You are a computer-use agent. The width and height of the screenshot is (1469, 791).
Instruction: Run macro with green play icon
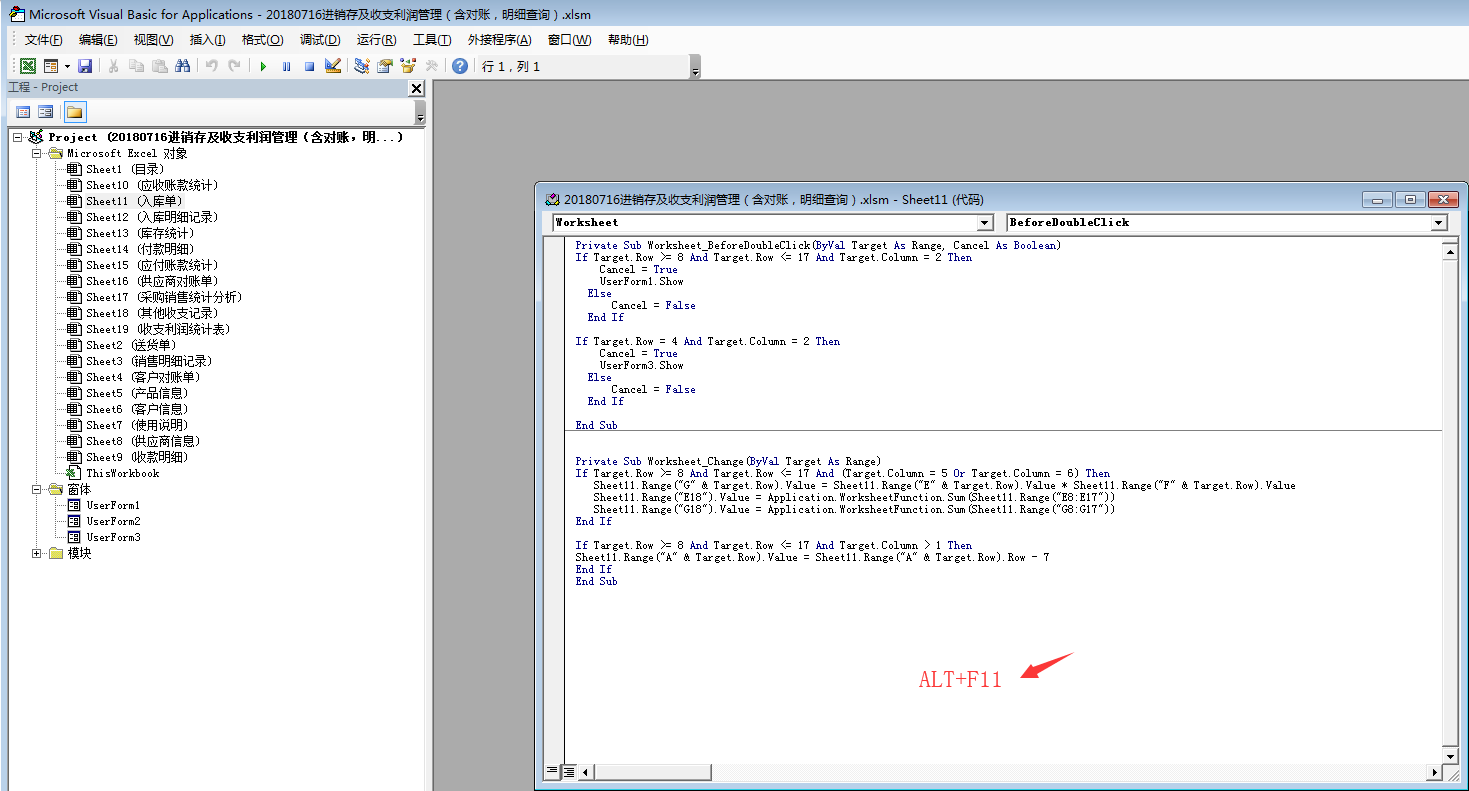pos(263,66)
